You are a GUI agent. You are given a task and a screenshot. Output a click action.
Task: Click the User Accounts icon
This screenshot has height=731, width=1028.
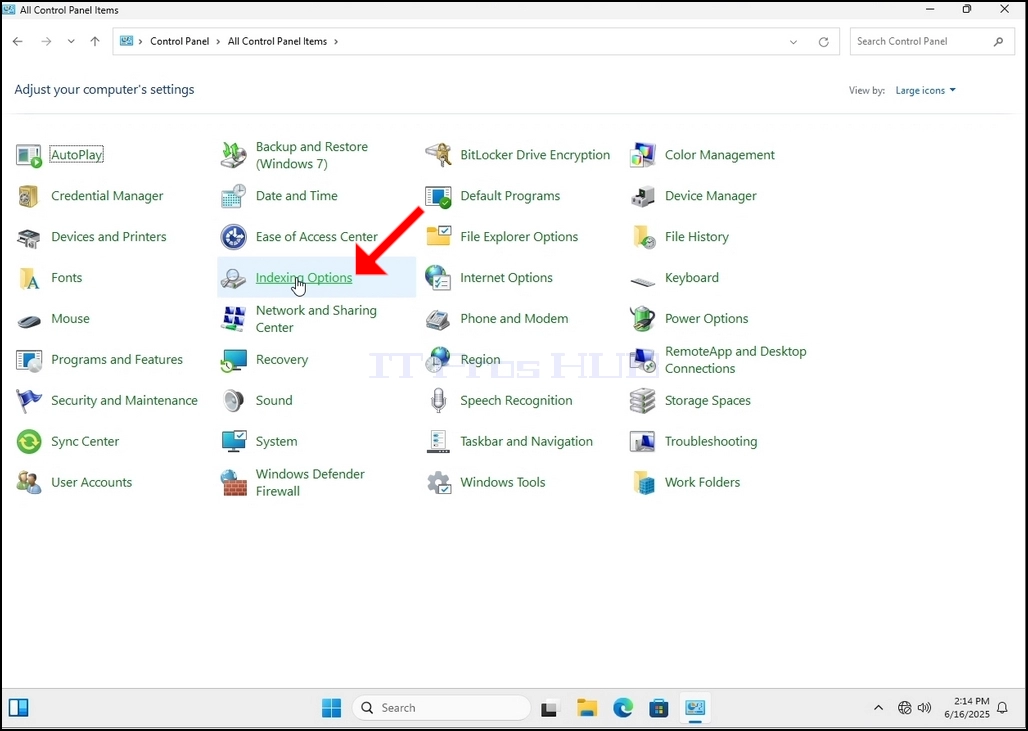coord(29,483)
